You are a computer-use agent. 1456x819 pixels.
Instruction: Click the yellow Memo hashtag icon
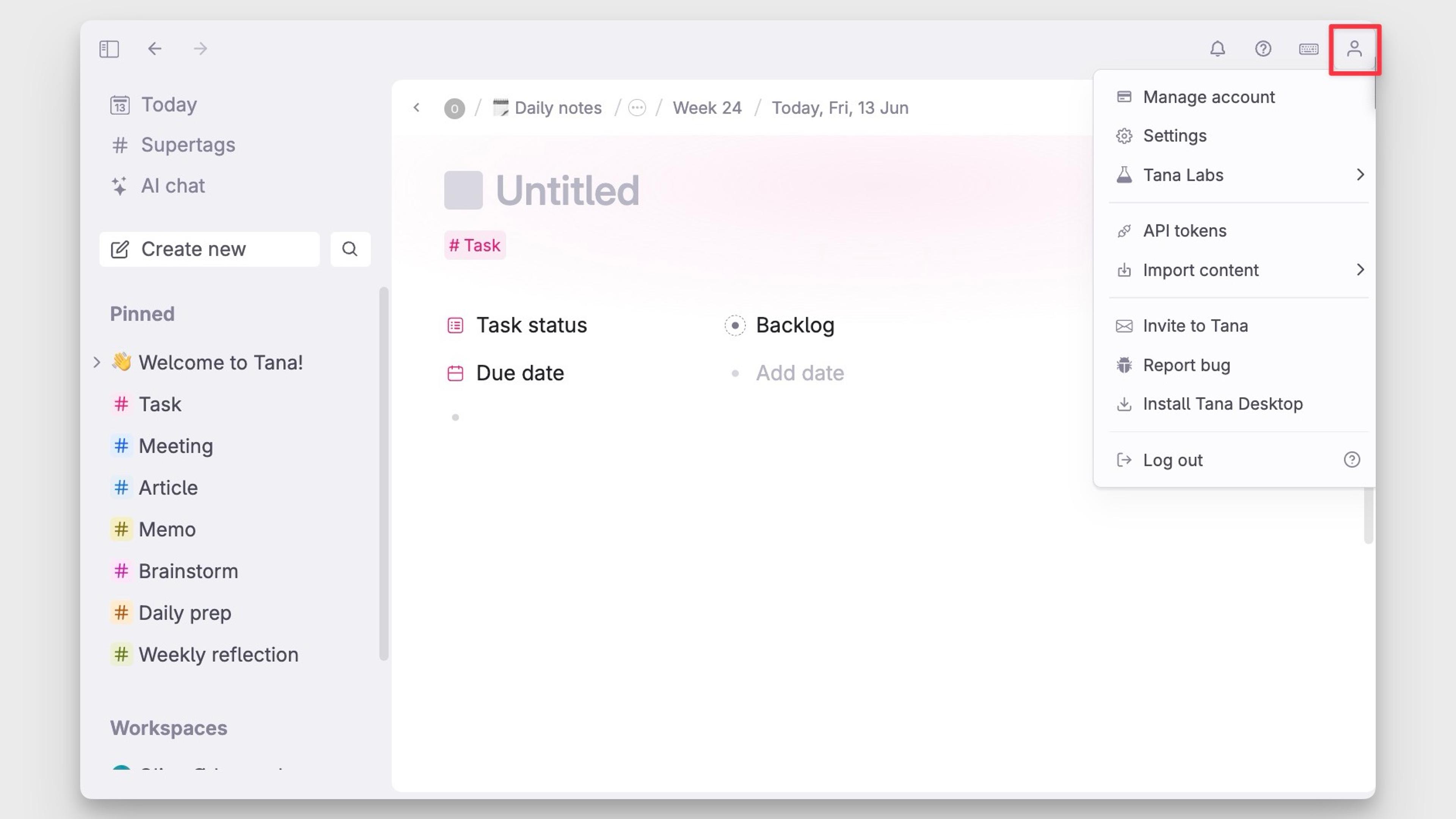pyautogui.click(x=121, y=530)
